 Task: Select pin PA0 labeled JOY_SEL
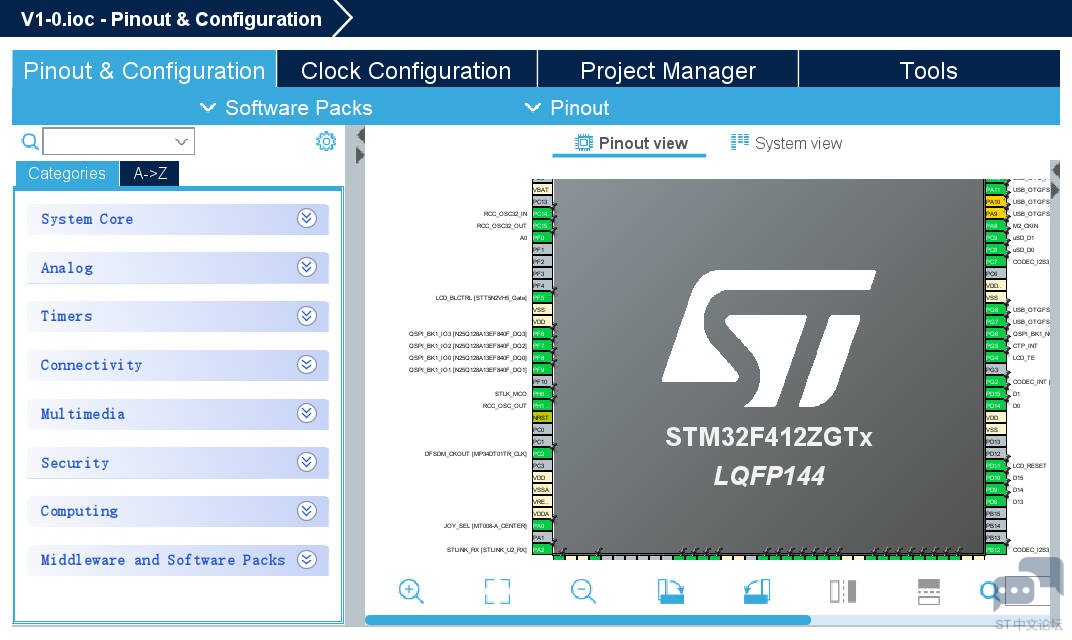(541, 525)
